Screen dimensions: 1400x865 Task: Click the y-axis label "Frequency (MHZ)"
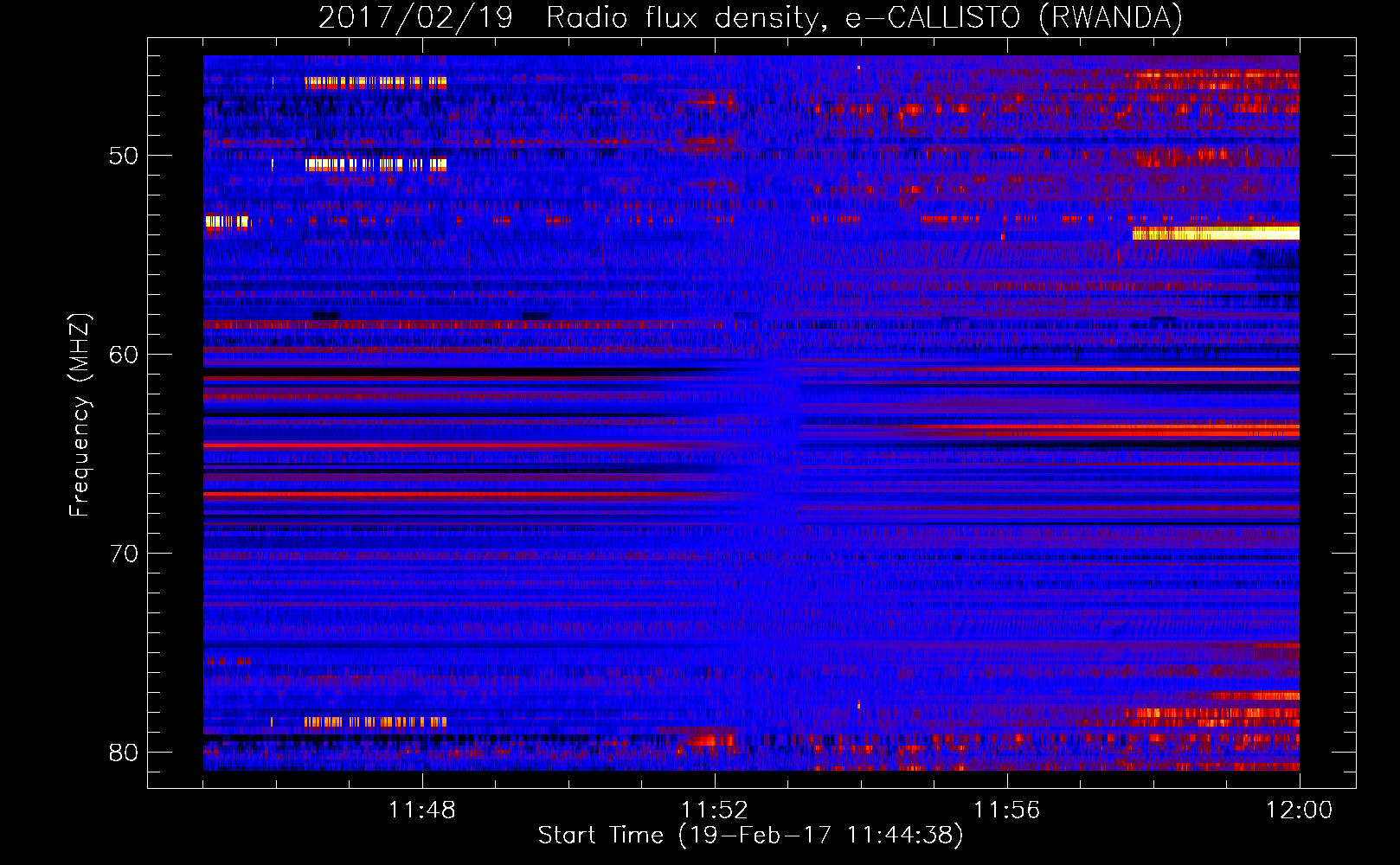tap(79, 415)
